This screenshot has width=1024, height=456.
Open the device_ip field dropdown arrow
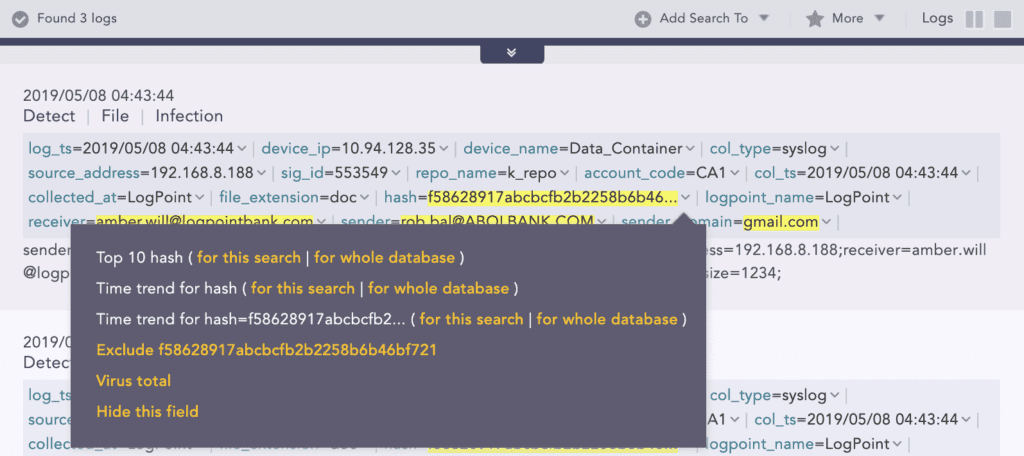point(443,149)
